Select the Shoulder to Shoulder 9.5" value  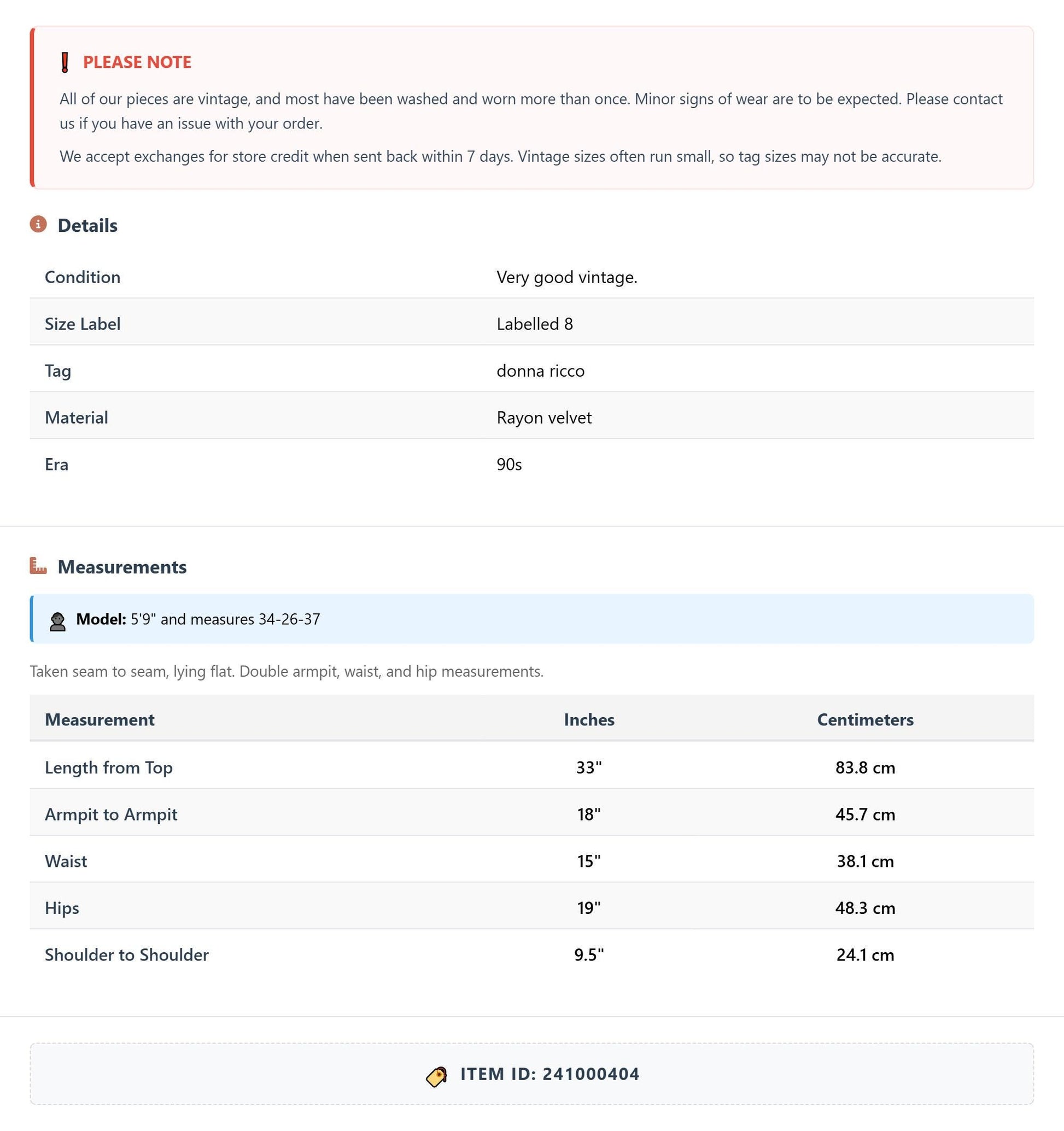click(x=589, y=954)
